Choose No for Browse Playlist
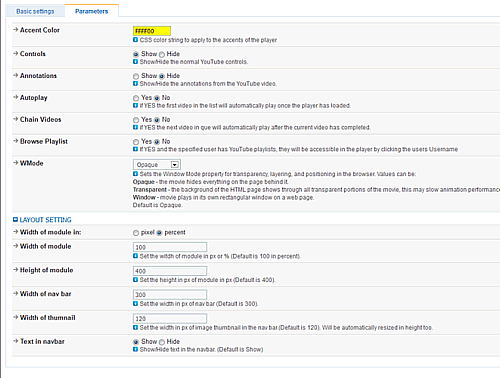Screen dimensions: 500x378 [157, 142]
